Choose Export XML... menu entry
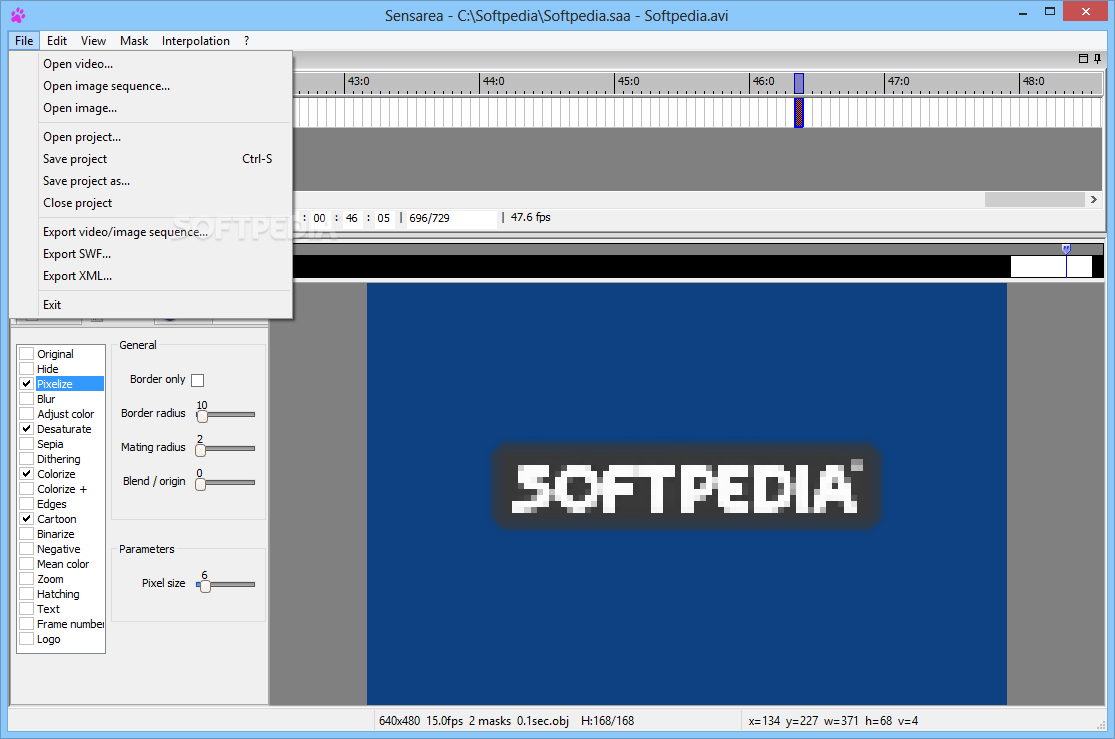 (x=151, y=275)
